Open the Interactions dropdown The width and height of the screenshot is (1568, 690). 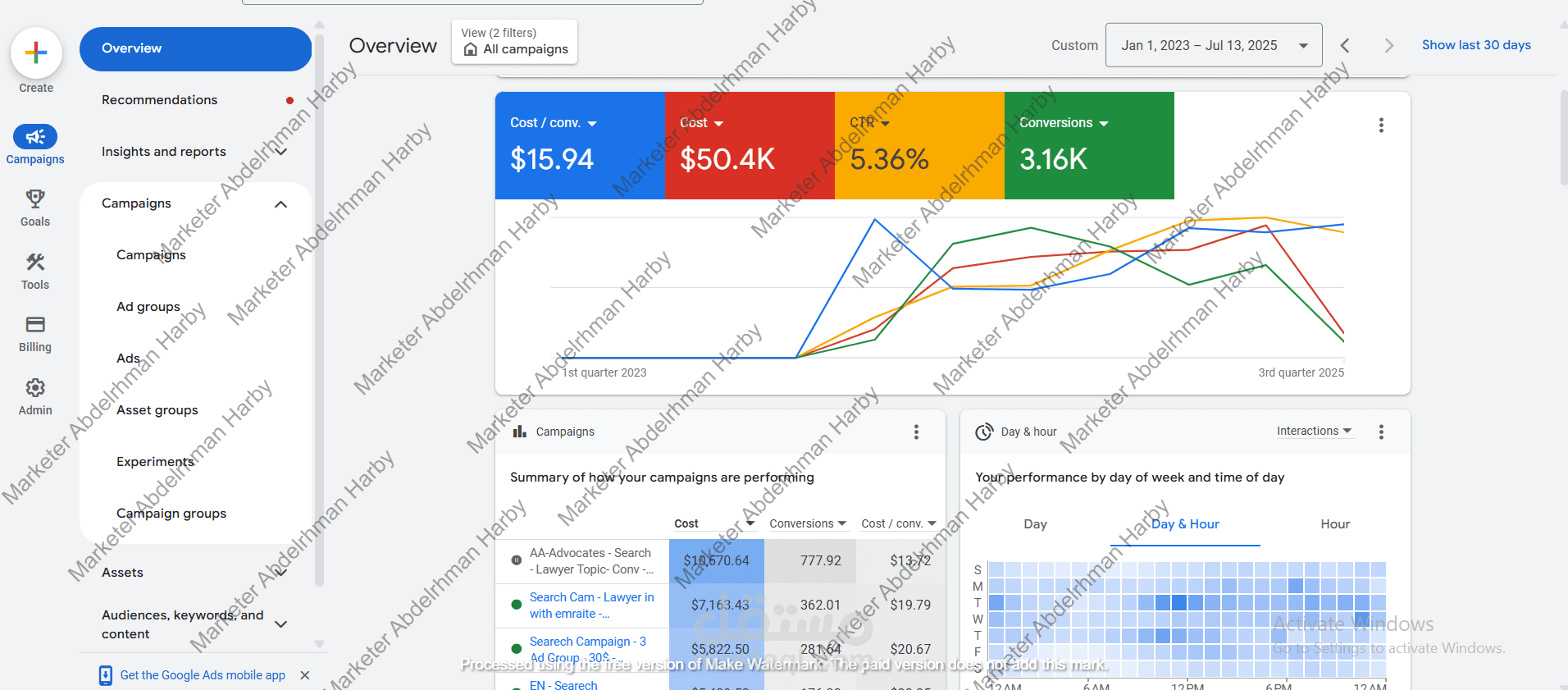click(x=1314, y=431)
